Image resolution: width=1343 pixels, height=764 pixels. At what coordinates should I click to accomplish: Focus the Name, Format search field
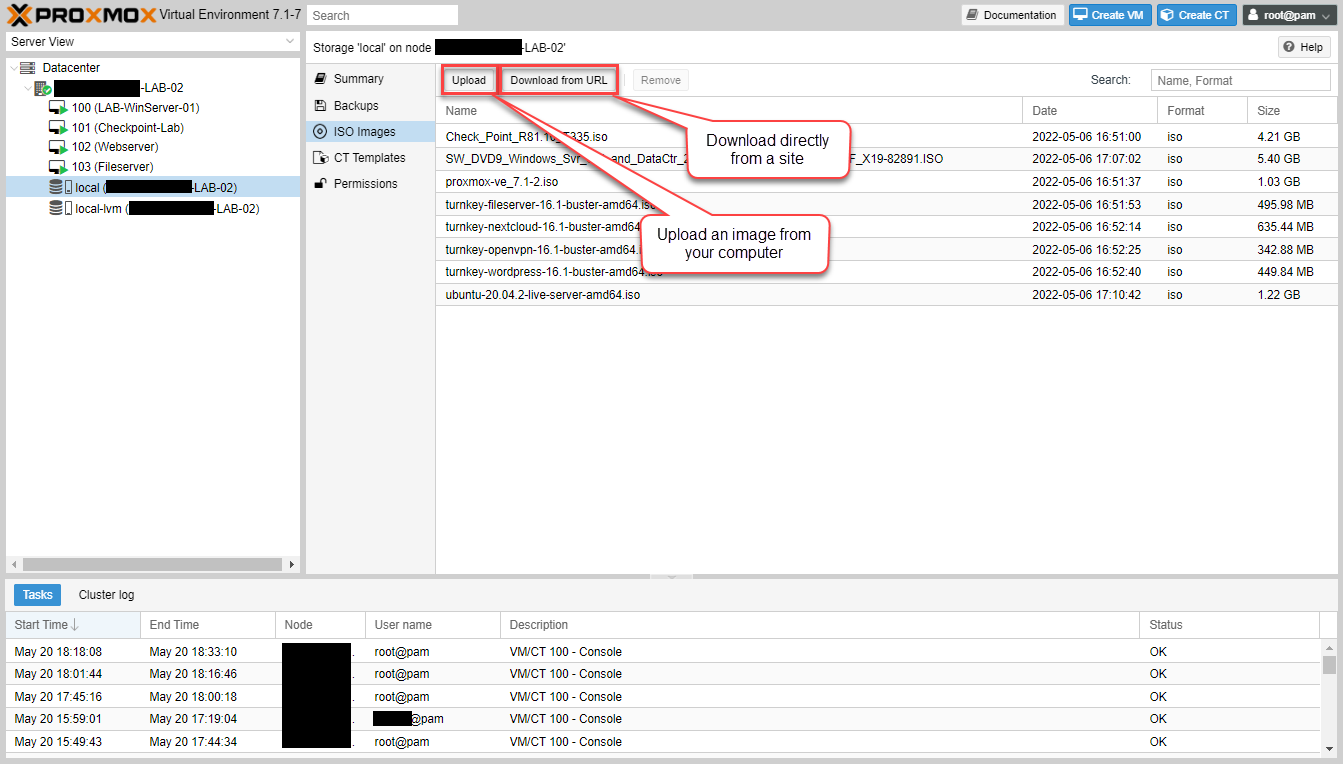(x=1241, y=80)
